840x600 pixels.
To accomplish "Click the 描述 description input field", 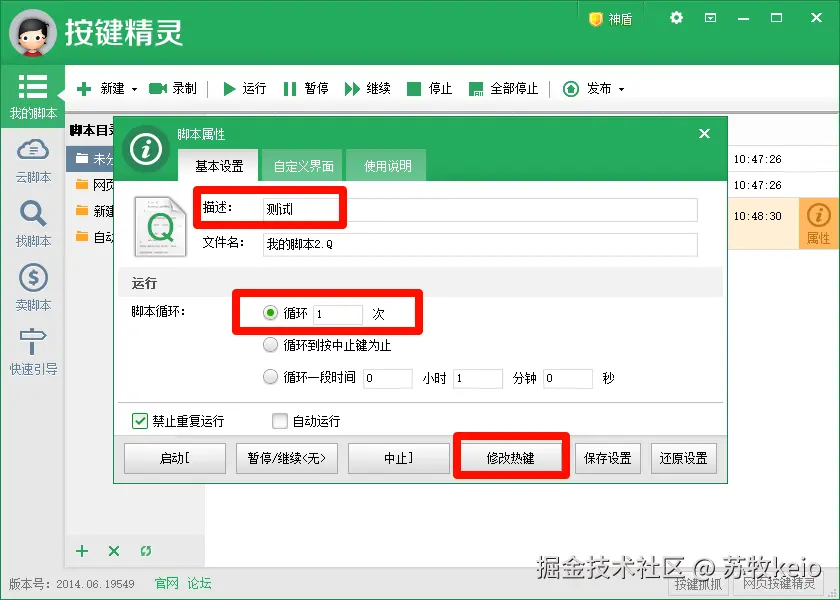I will [x=480, y=209].
